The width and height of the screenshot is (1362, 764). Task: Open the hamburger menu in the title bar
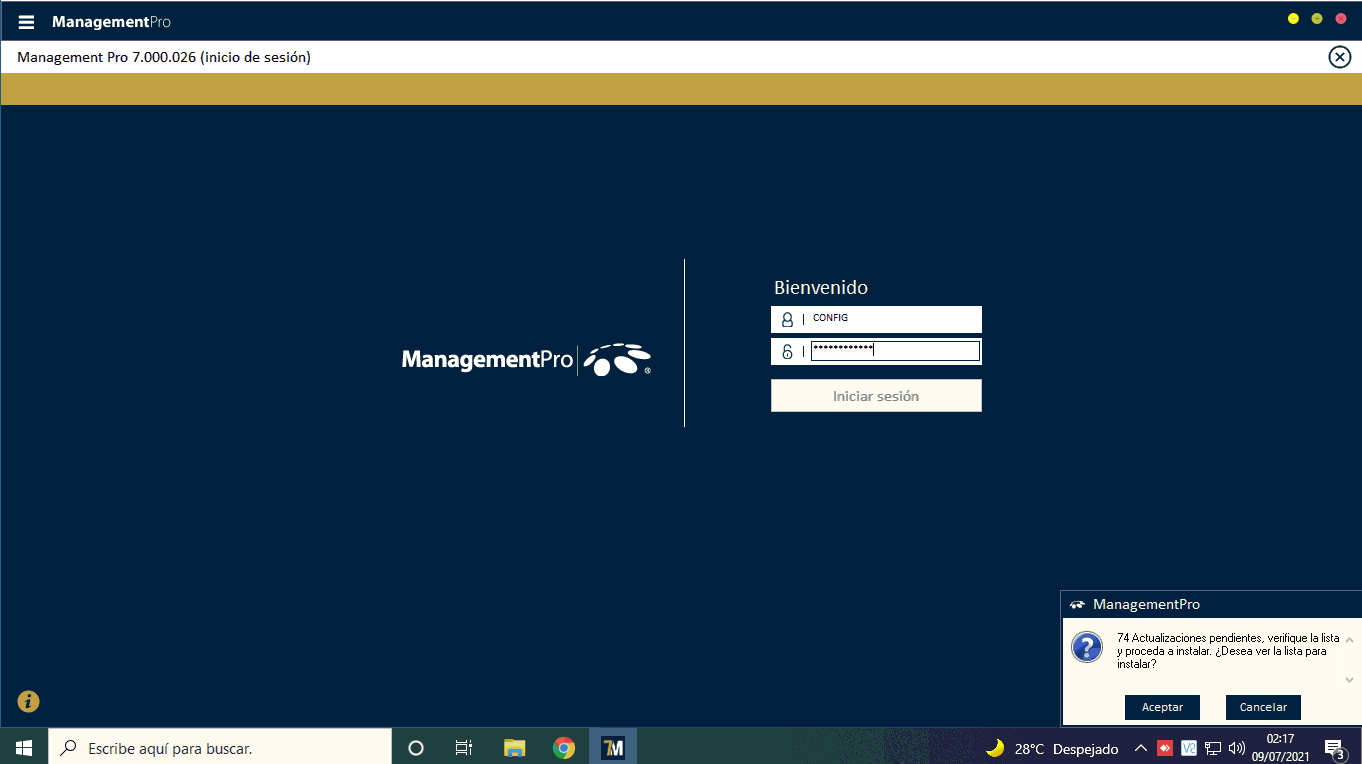tap(26, 22)
